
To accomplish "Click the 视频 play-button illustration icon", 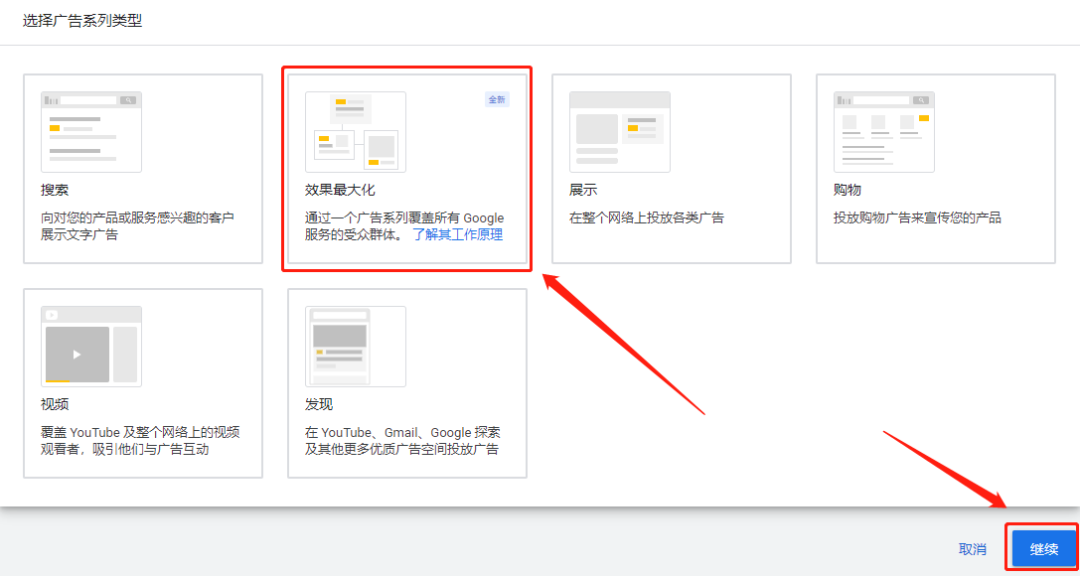I will pos(77,354).
